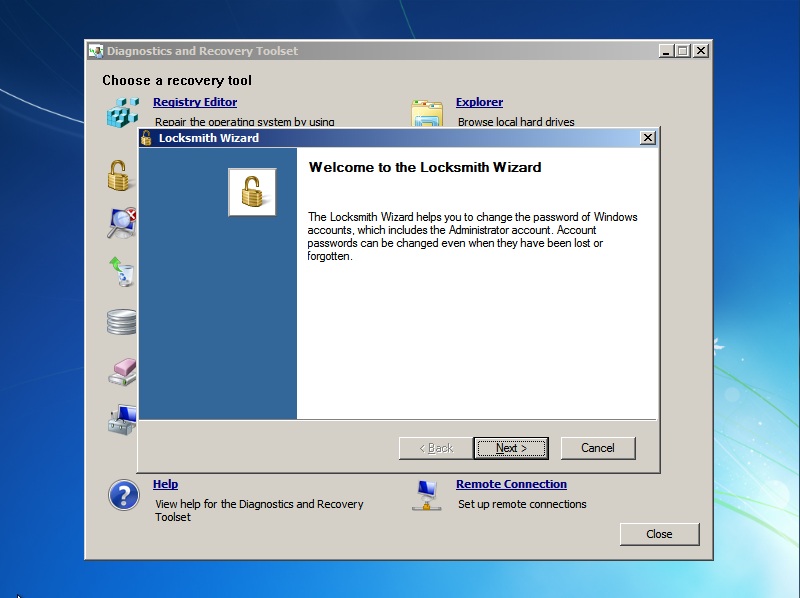Click the Locksmith Wizard description paragraph
This screenshot has width=800, height=598.
coord(472,237)
